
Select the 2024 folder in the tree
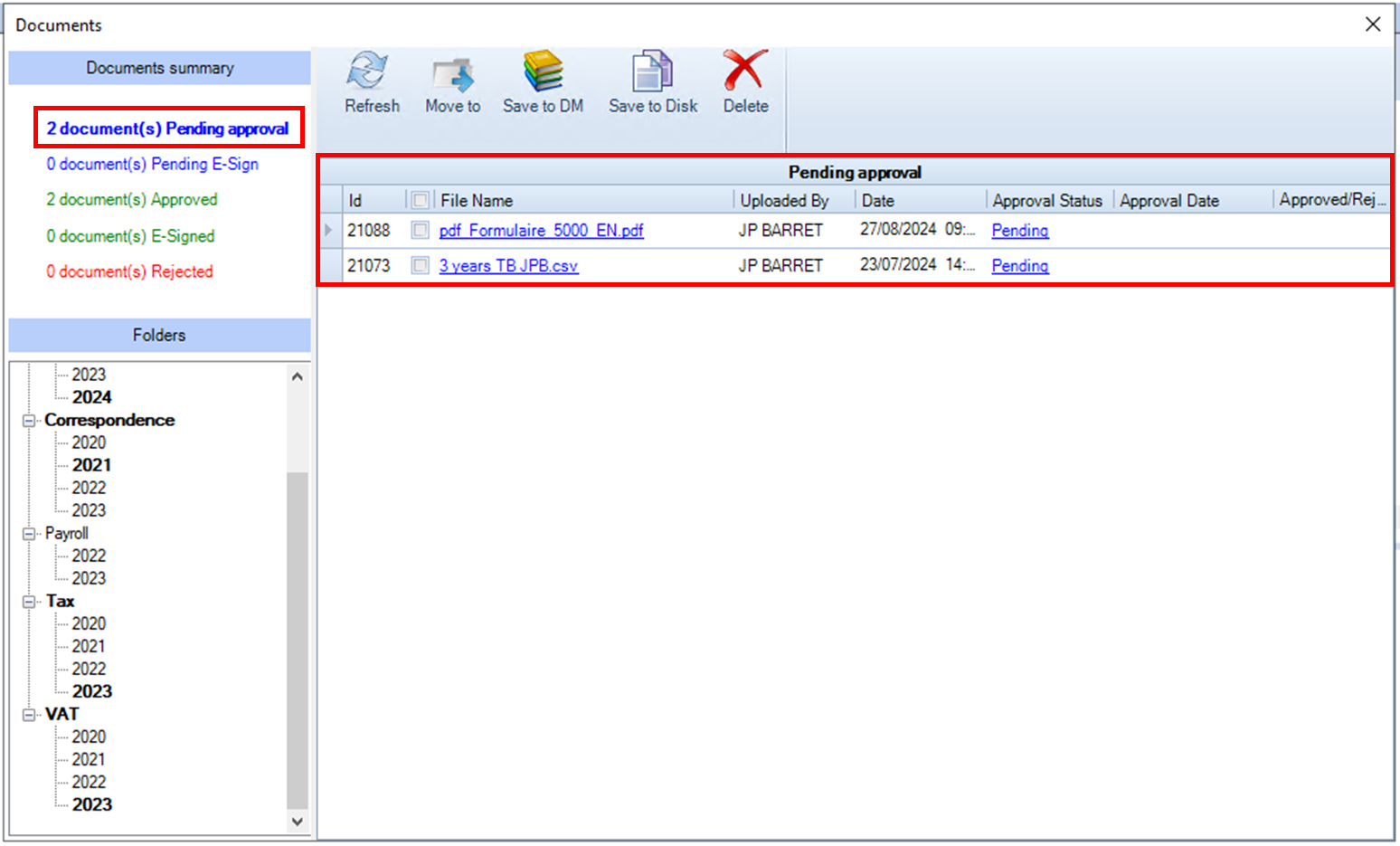92,397
